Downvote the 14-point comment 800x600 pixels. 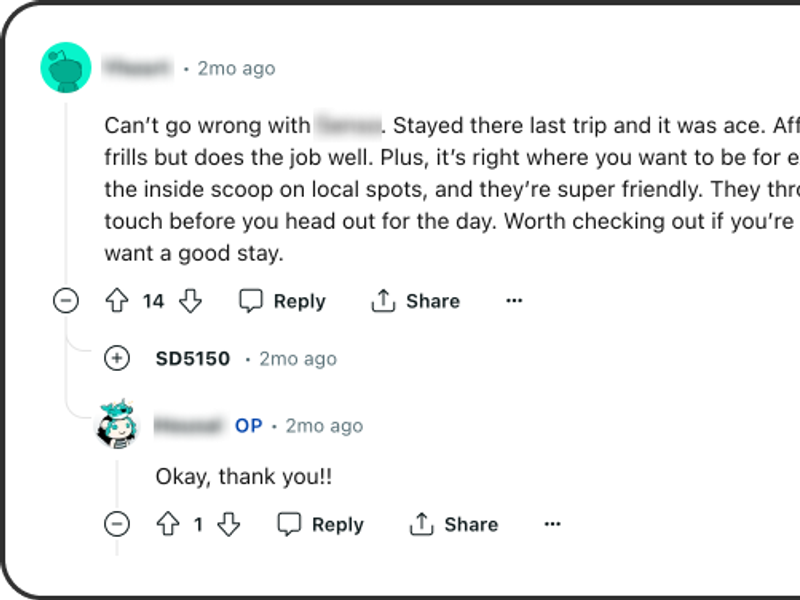[x=190, y=301]
